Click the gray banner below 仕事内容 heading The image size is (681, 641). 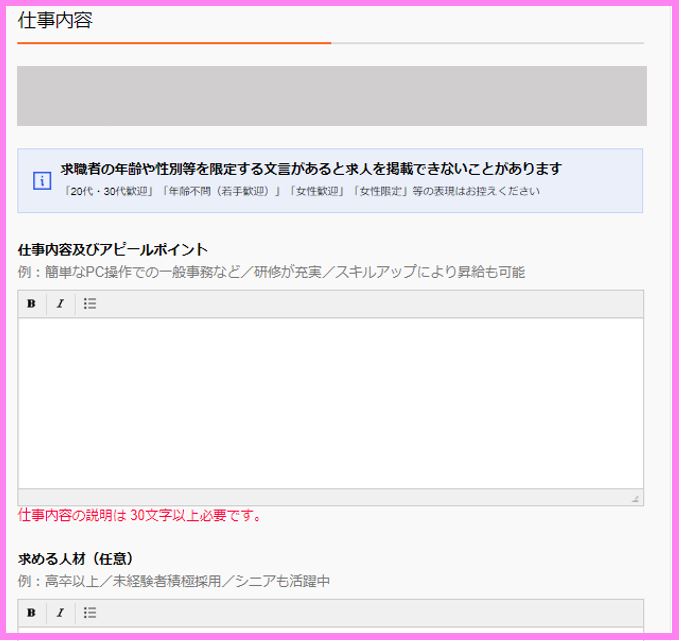[x=332, y=96]
